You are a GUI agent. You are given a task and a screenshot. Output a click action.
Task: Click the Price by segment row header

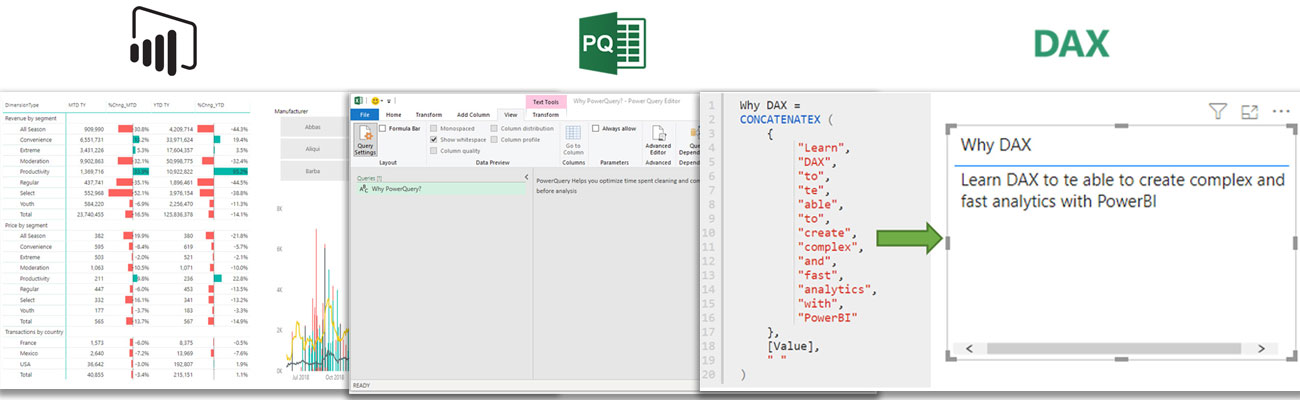25,225
